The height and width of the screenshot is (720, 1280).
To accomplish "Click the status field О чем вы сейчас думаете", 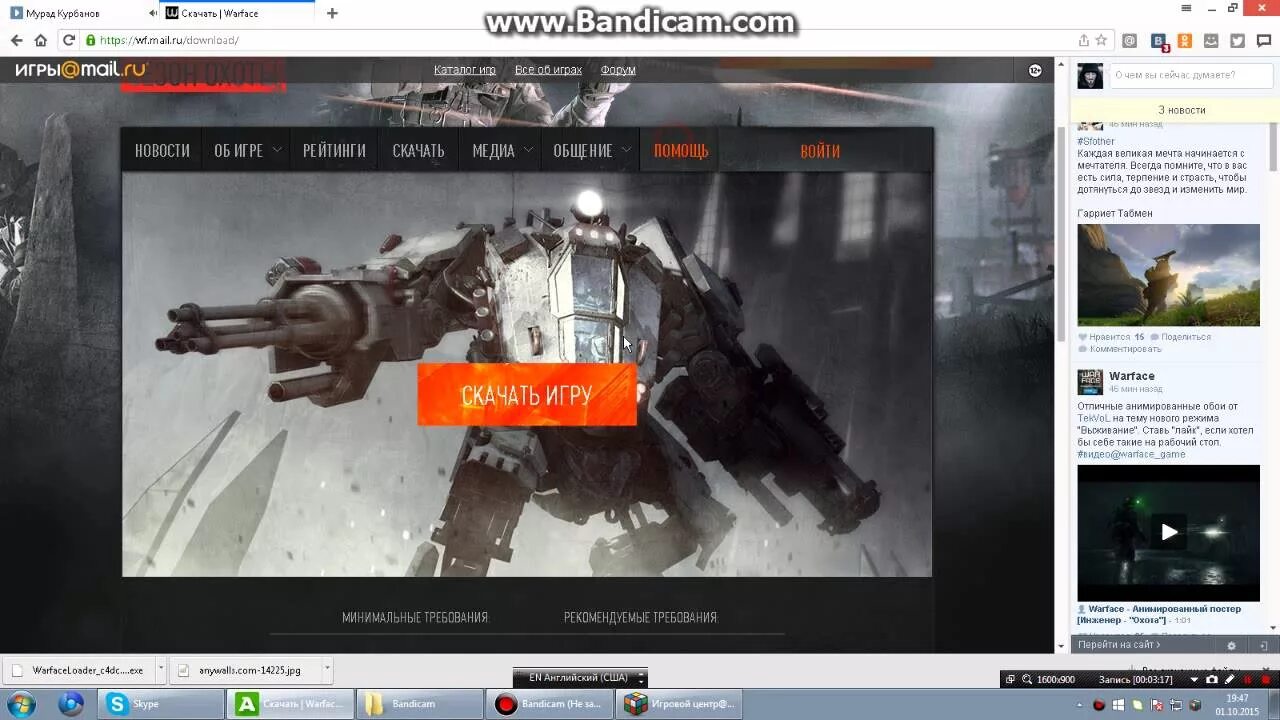I will pyautogui.click(x=1190, y=75).
